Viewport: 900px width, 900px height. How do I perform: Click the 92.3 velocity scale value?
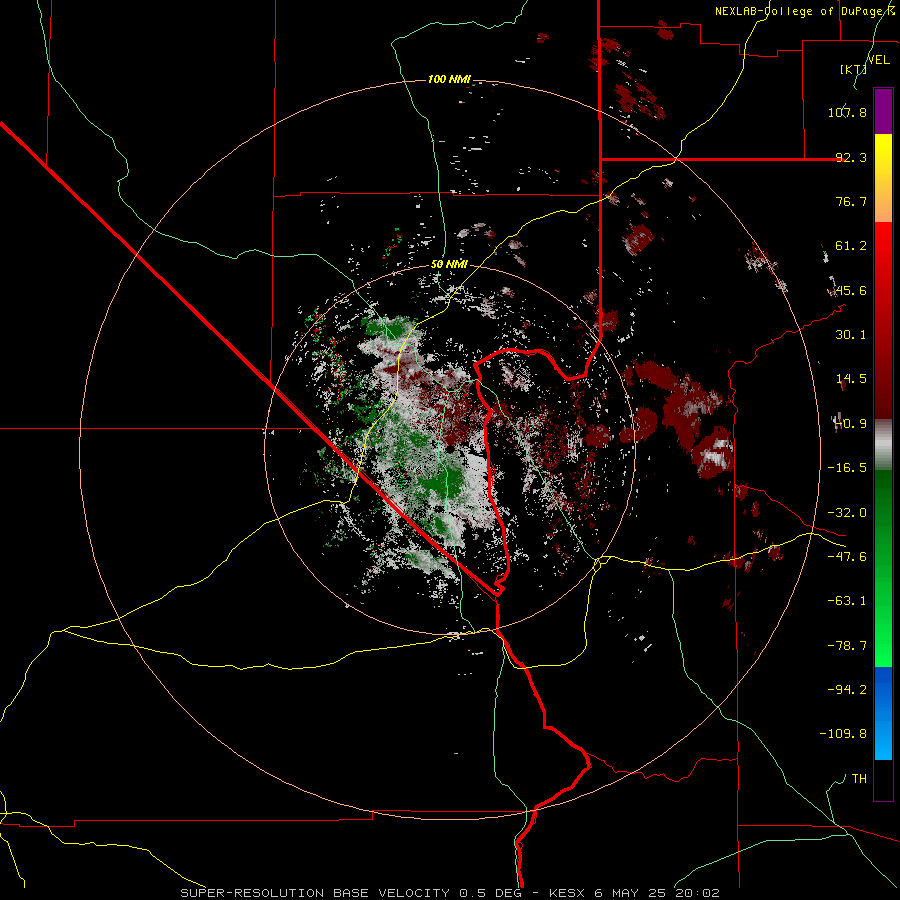(x=851, y=157)
